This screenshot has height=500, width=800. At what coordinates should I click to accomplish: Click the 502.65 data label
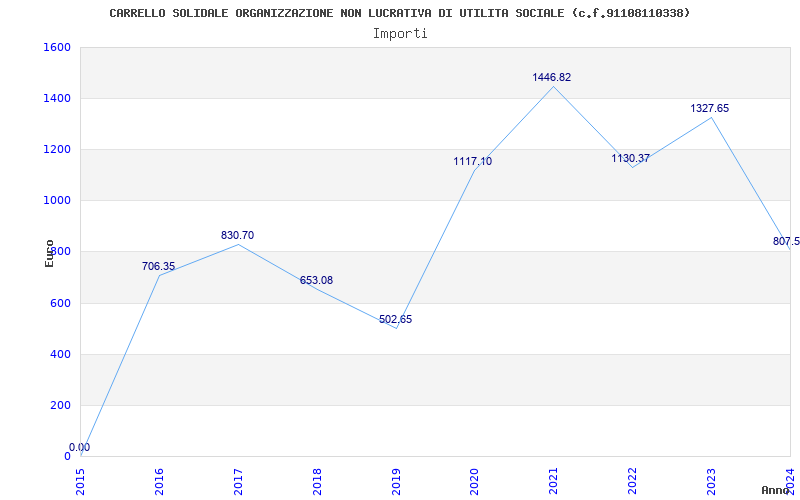pyautogui.click(x=395, y=319)
